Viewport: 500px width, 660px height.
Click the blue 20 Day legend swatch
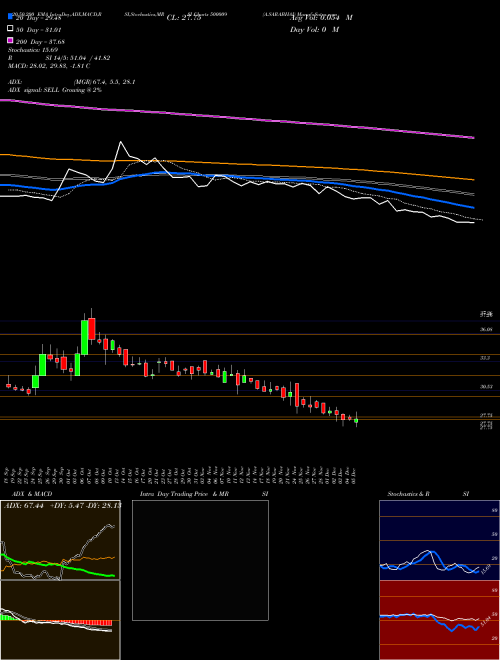tap(10, 17)
